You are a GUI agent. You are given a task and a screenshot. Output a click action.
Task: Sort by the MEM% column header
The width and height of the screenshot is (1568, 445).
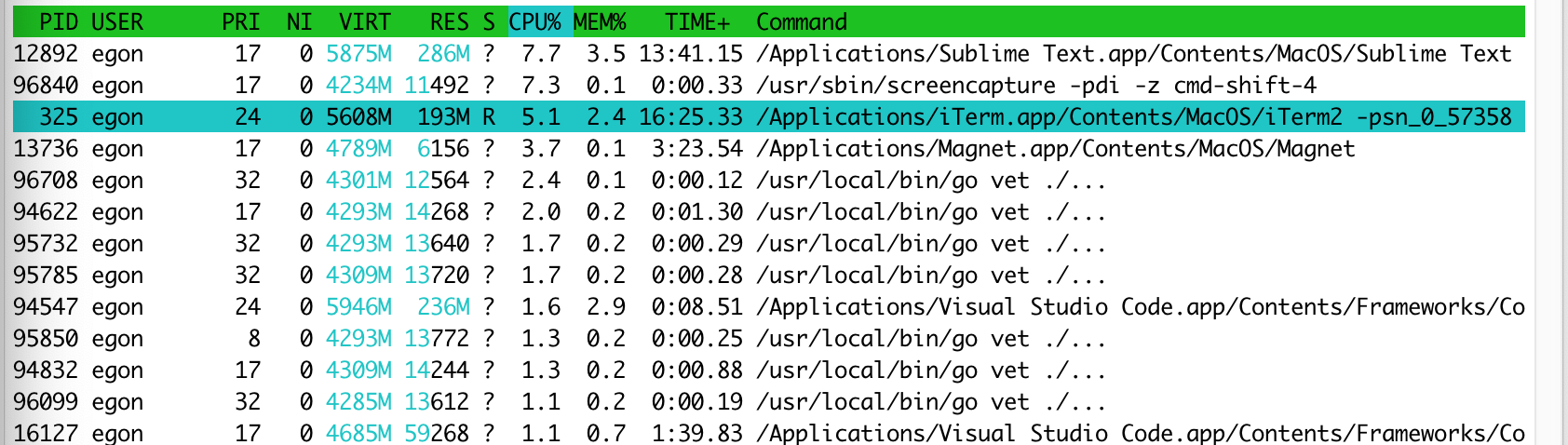click(x=600, y=21)
